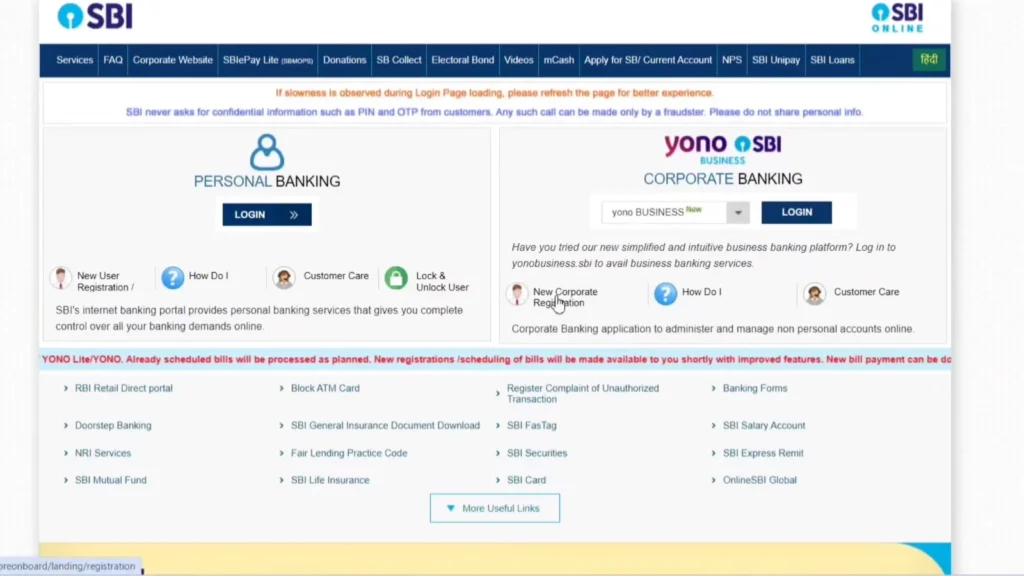Switch language with the Hindi button

[929, 59]
